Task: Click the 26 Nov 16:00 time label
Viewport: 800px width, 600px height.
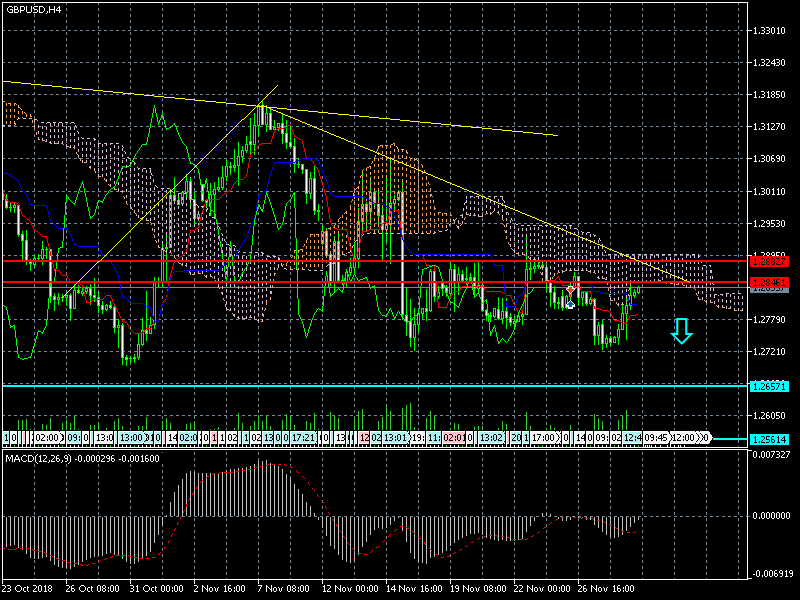Action: tap(606, 588)
